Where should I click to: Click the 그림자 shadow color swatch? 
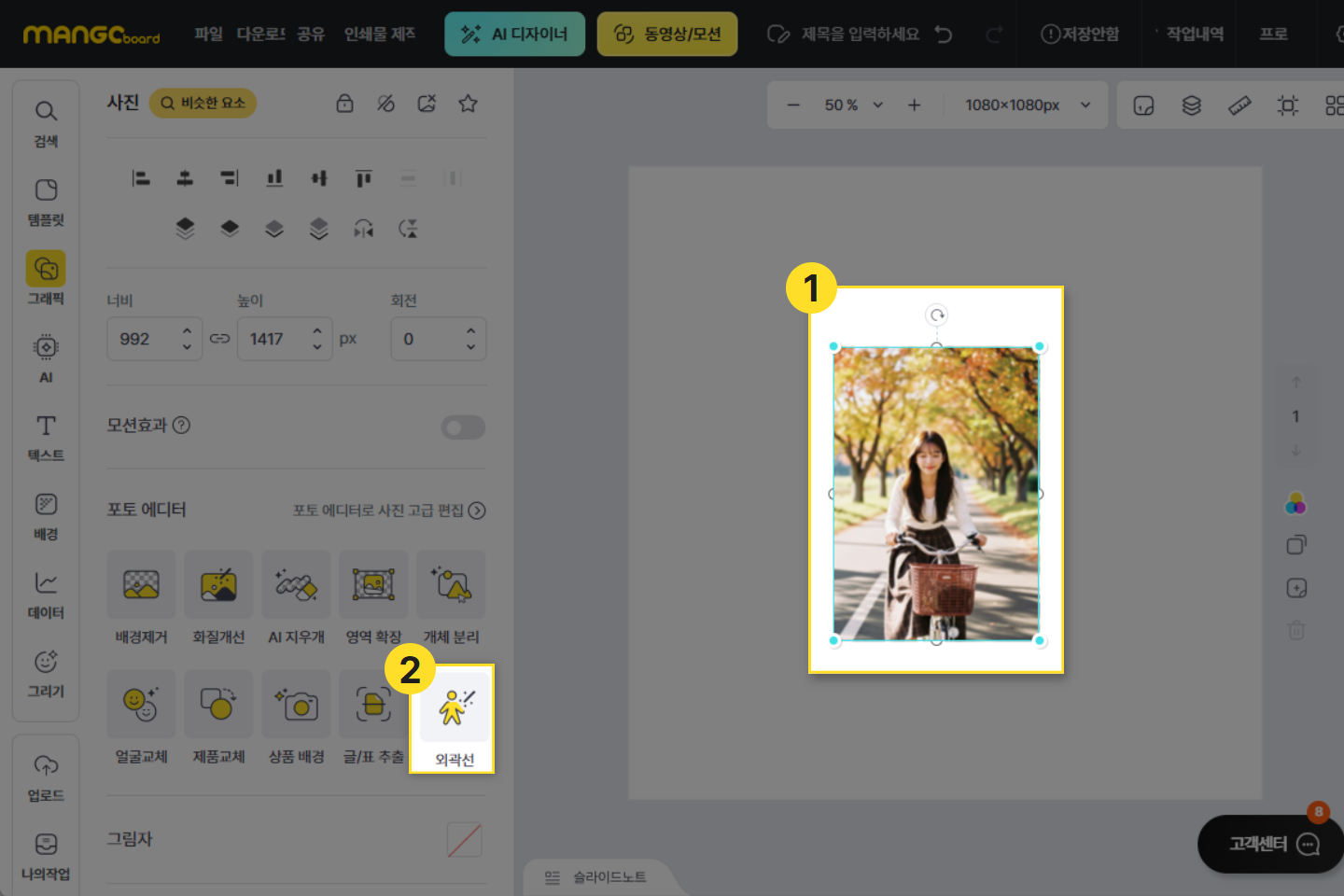click(x=464, y=840)
